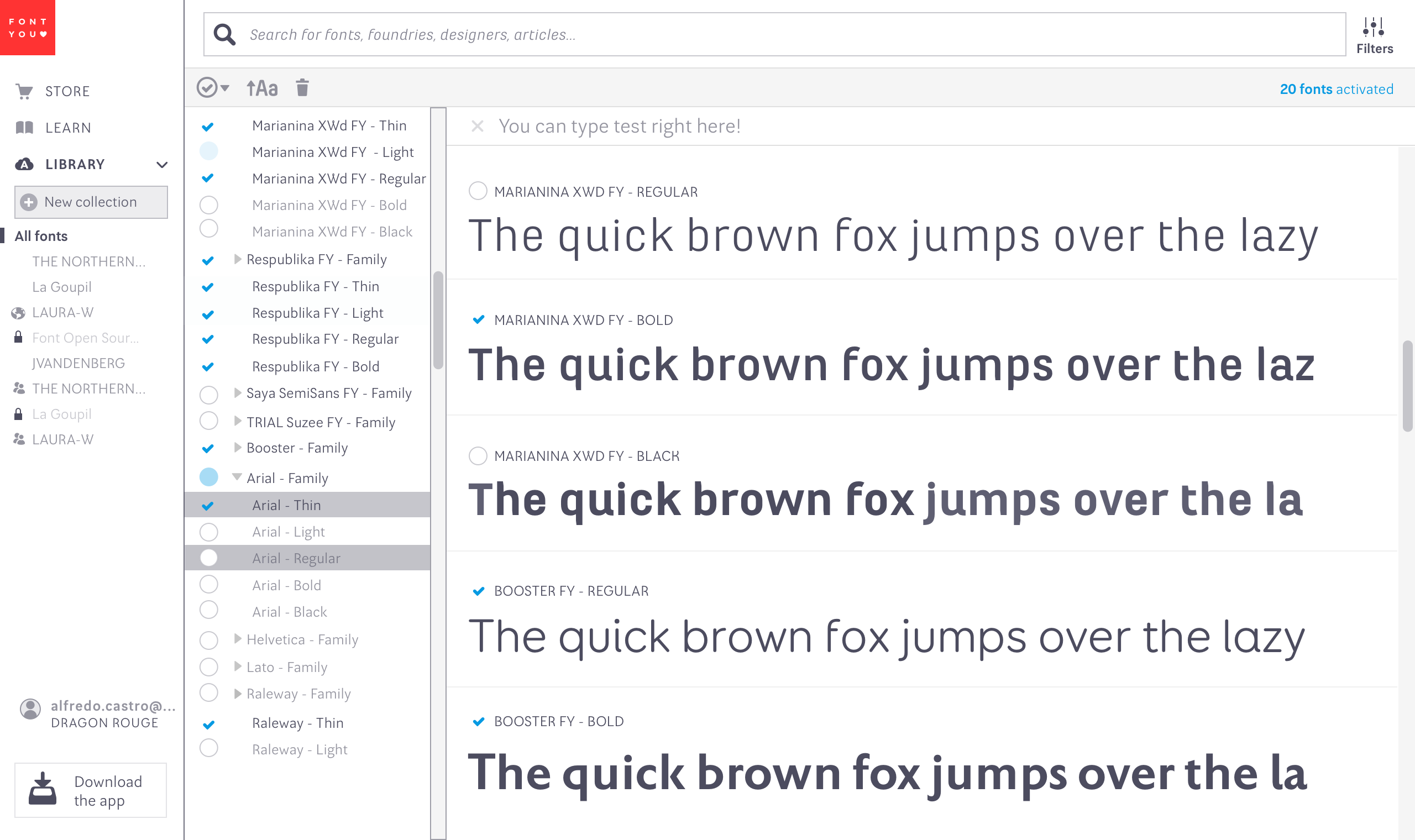Click the trash delete icon
The image size is (1415, 840).
[302, 88]
